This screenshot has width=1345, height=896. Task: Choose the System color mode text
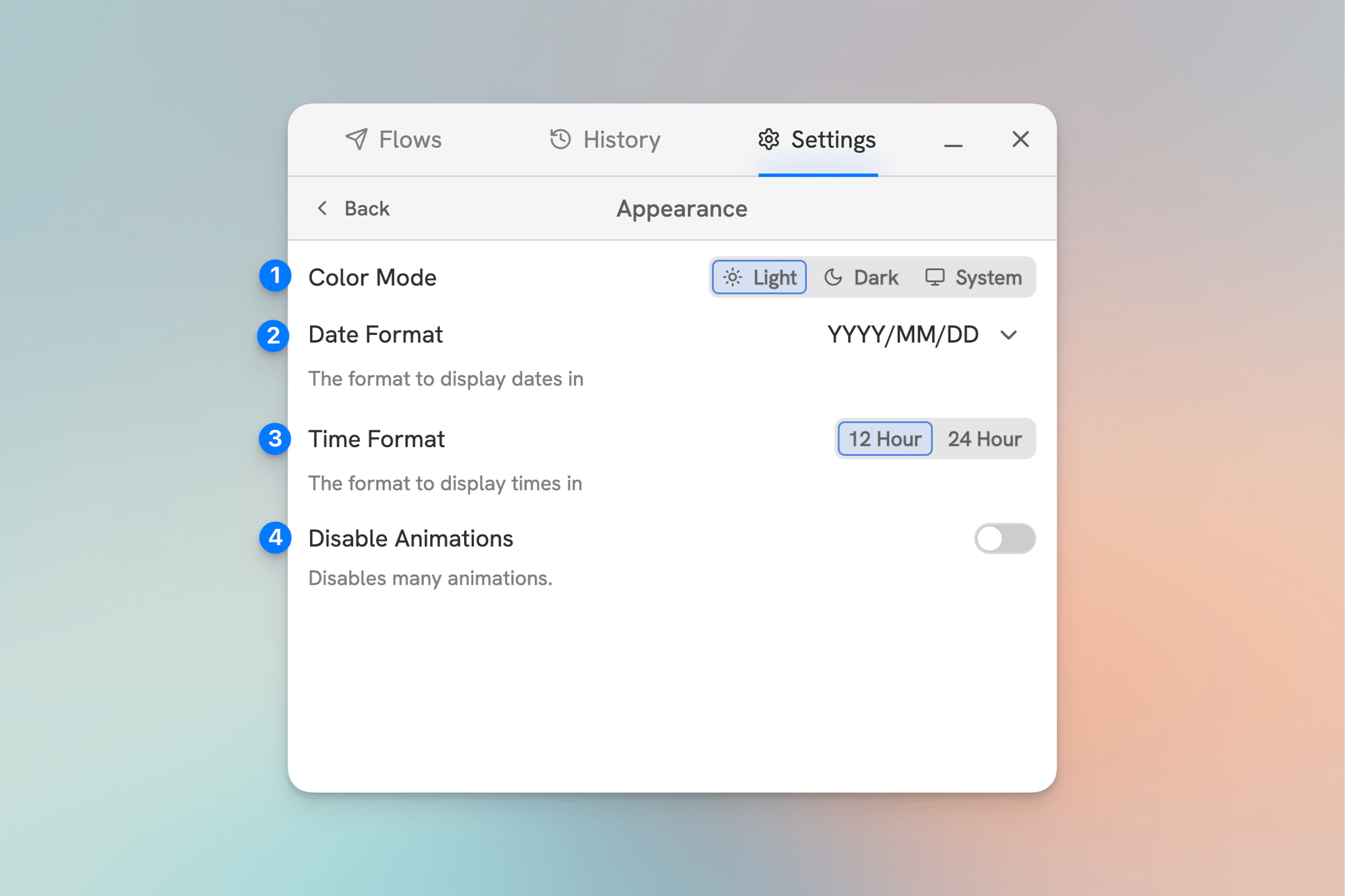tap(988, 277)
